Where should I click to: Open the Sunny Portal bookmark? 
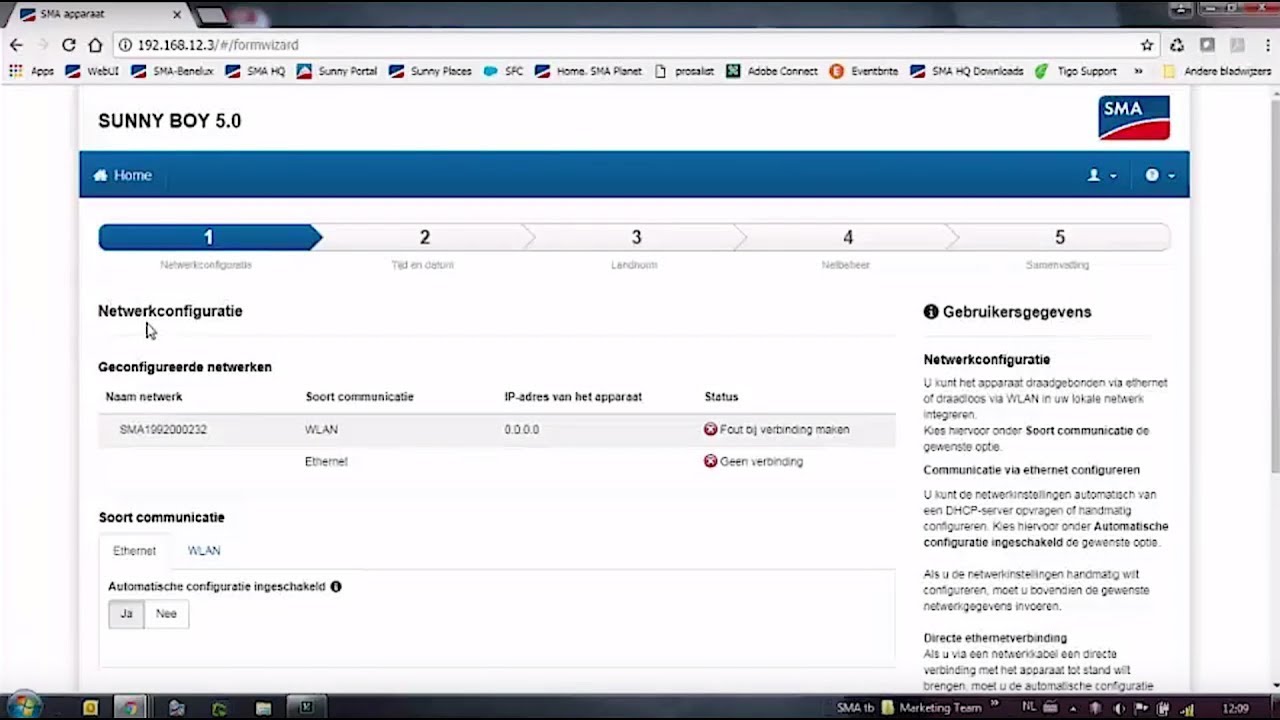(x=337, y=71)
